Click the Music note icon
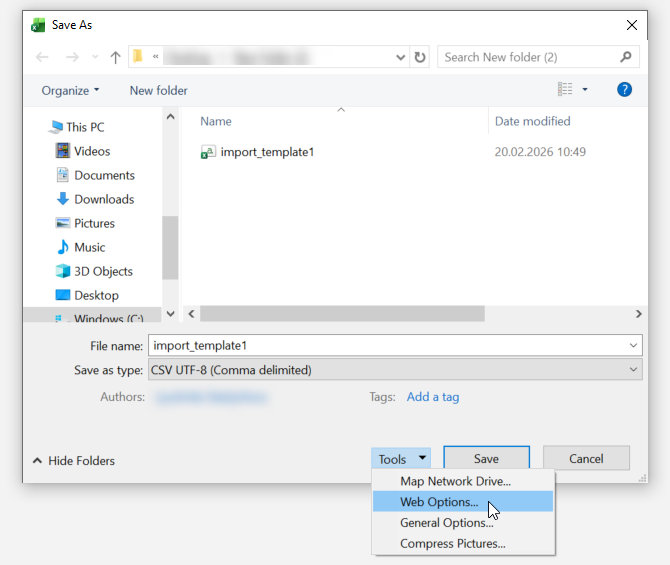 62,247
